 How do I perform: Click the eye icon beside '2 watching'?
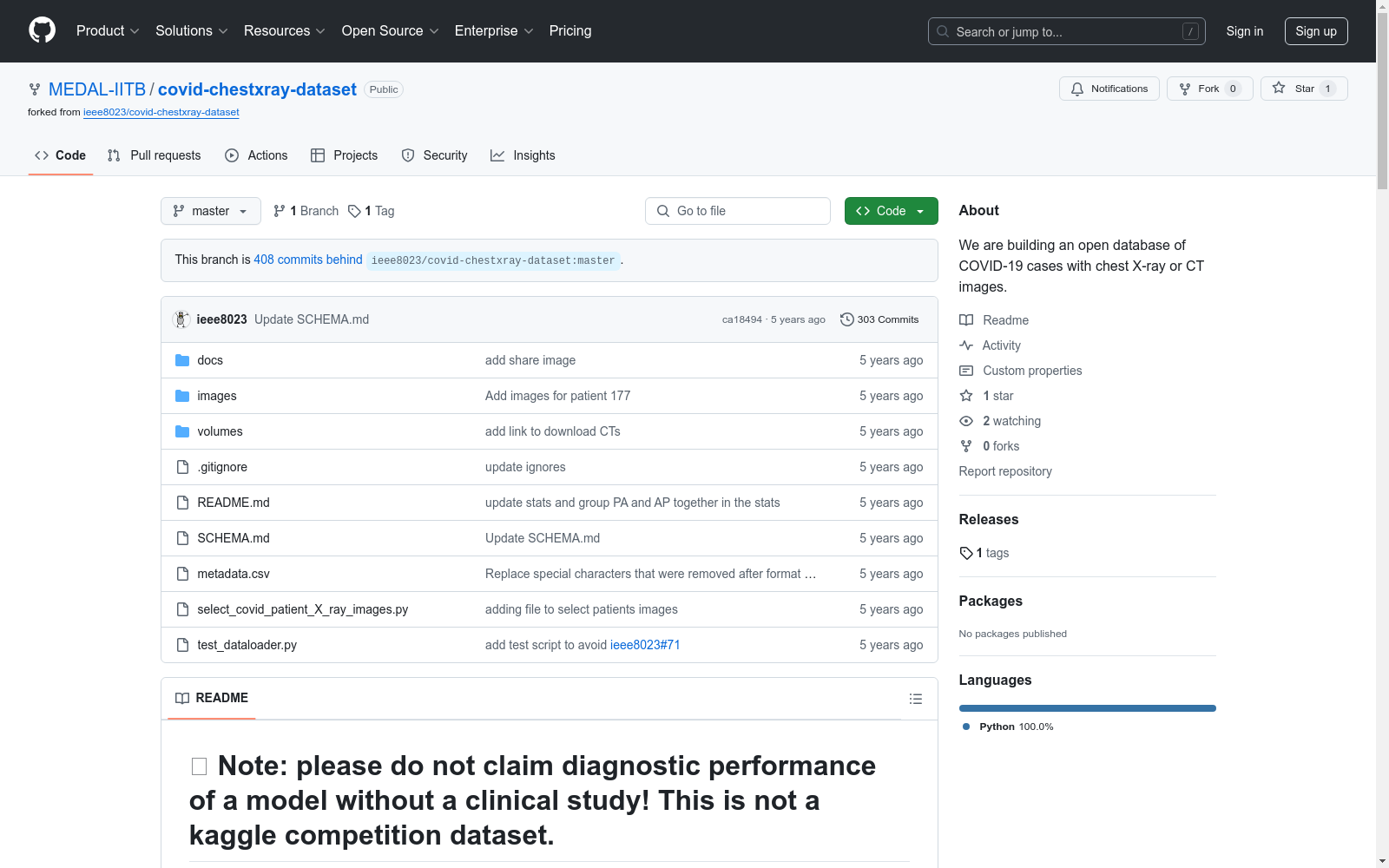(966, 421)
